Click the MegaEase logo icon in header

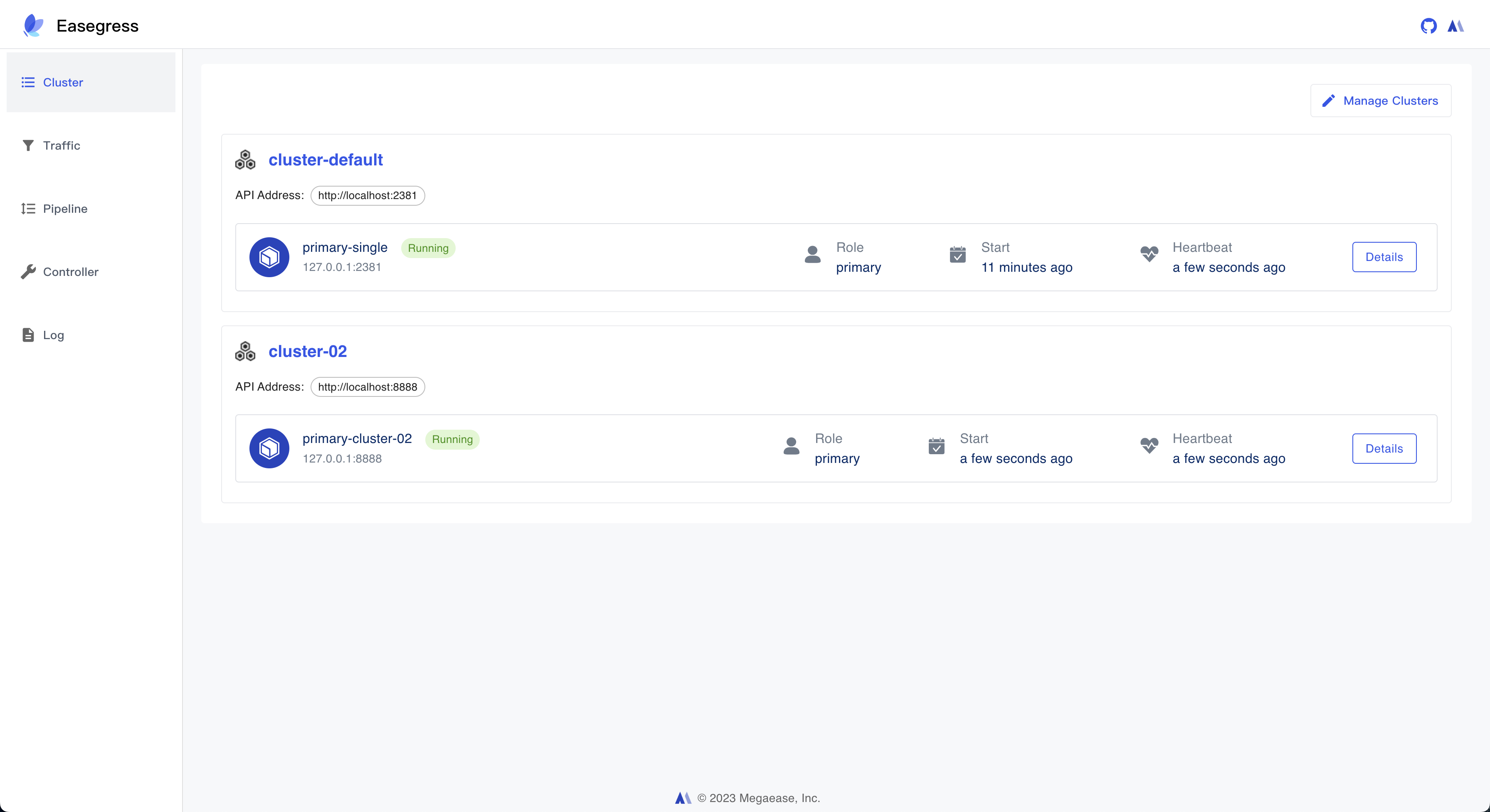tap(1455, 26)
